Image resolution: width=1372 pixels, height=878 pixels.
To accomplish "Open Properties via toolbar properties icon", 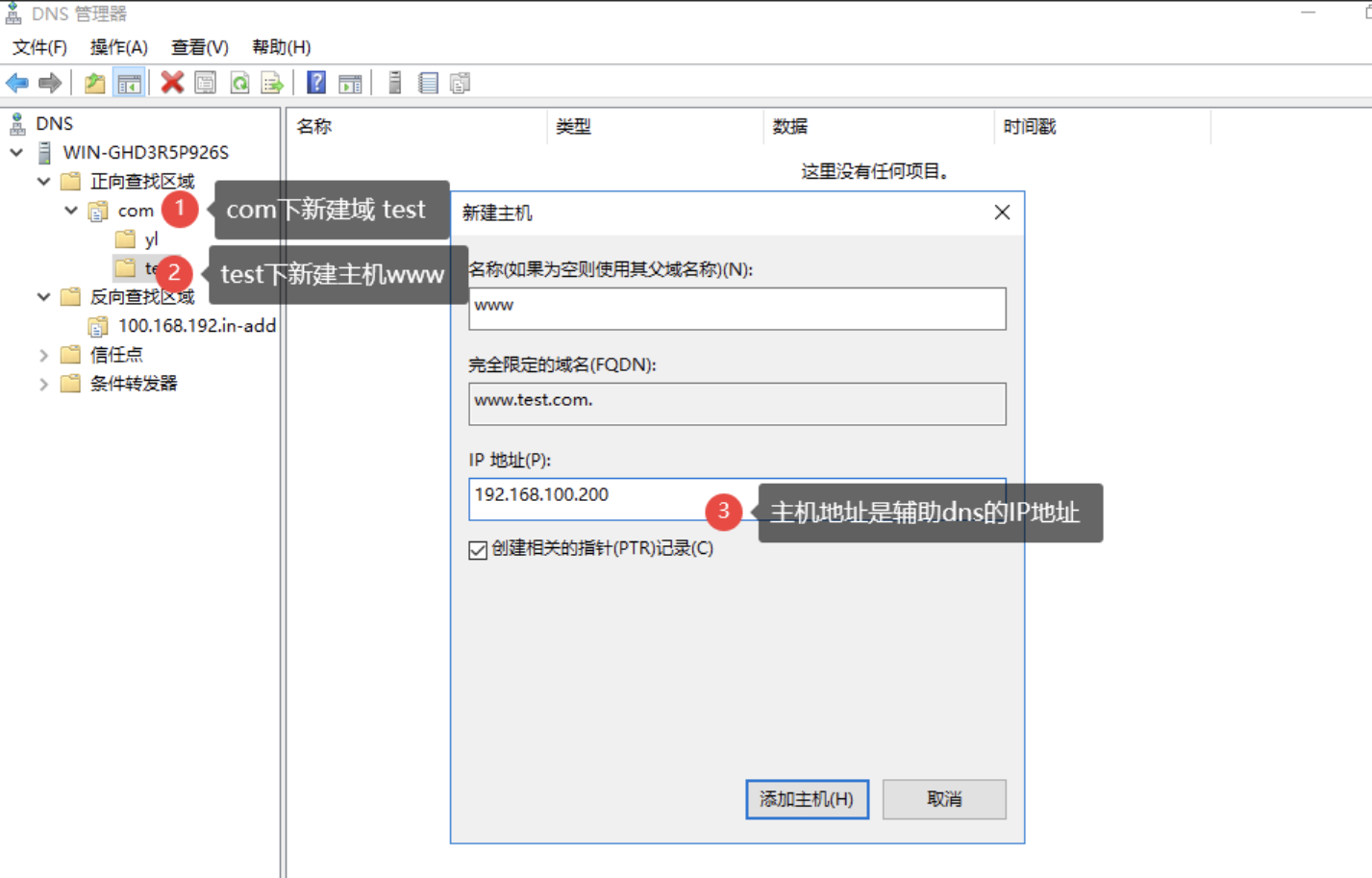I will (205, 83).
